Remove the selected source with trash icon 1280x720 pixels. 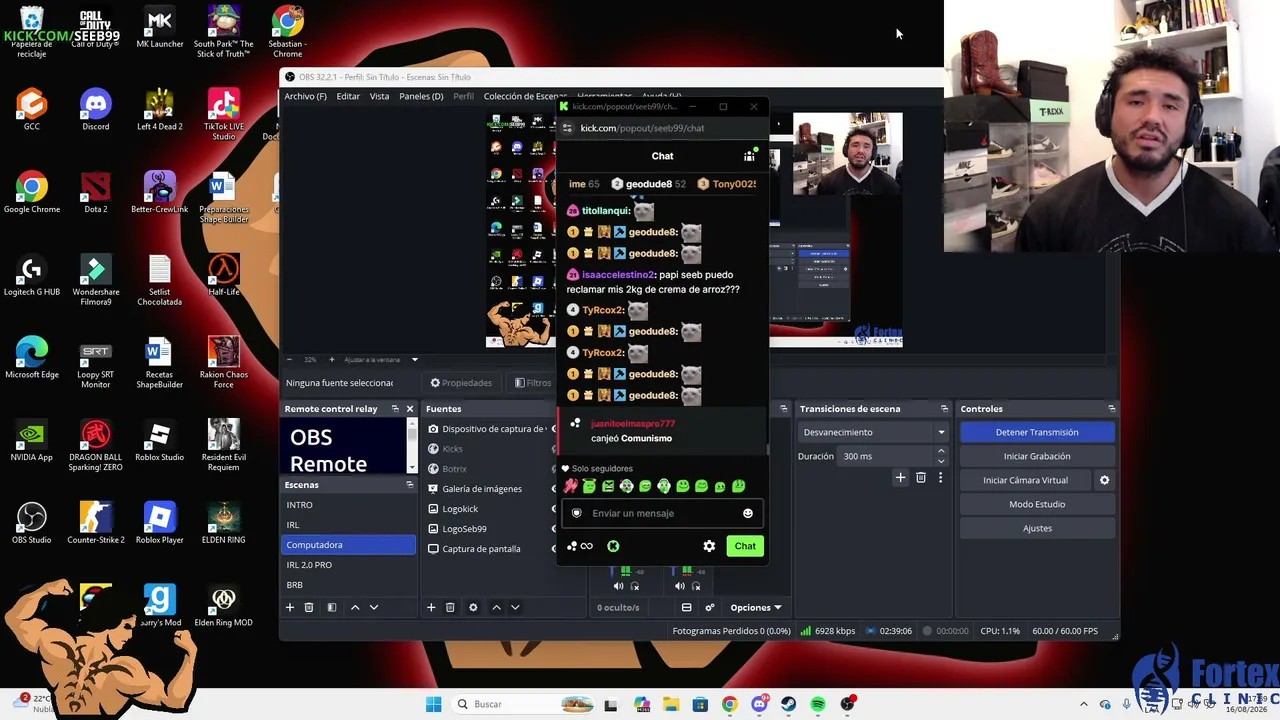(450, 607)
